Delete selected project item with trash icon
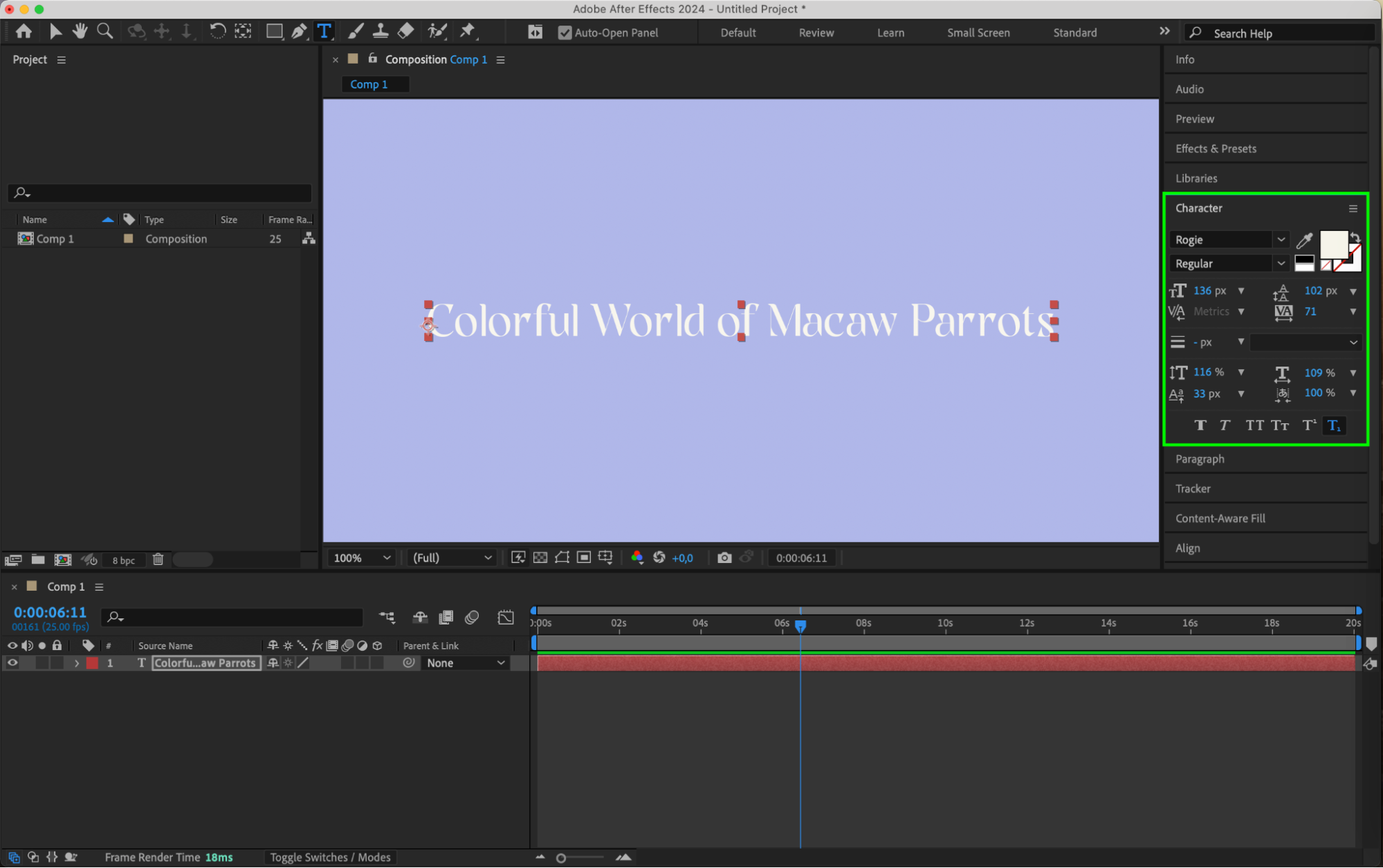Viewport: 1383px width, 868px height. tap(158, 560)
